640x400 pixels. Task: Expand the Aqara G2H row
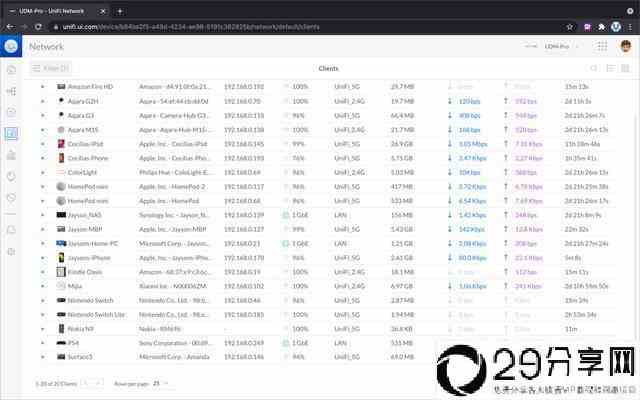coord(42,101)
